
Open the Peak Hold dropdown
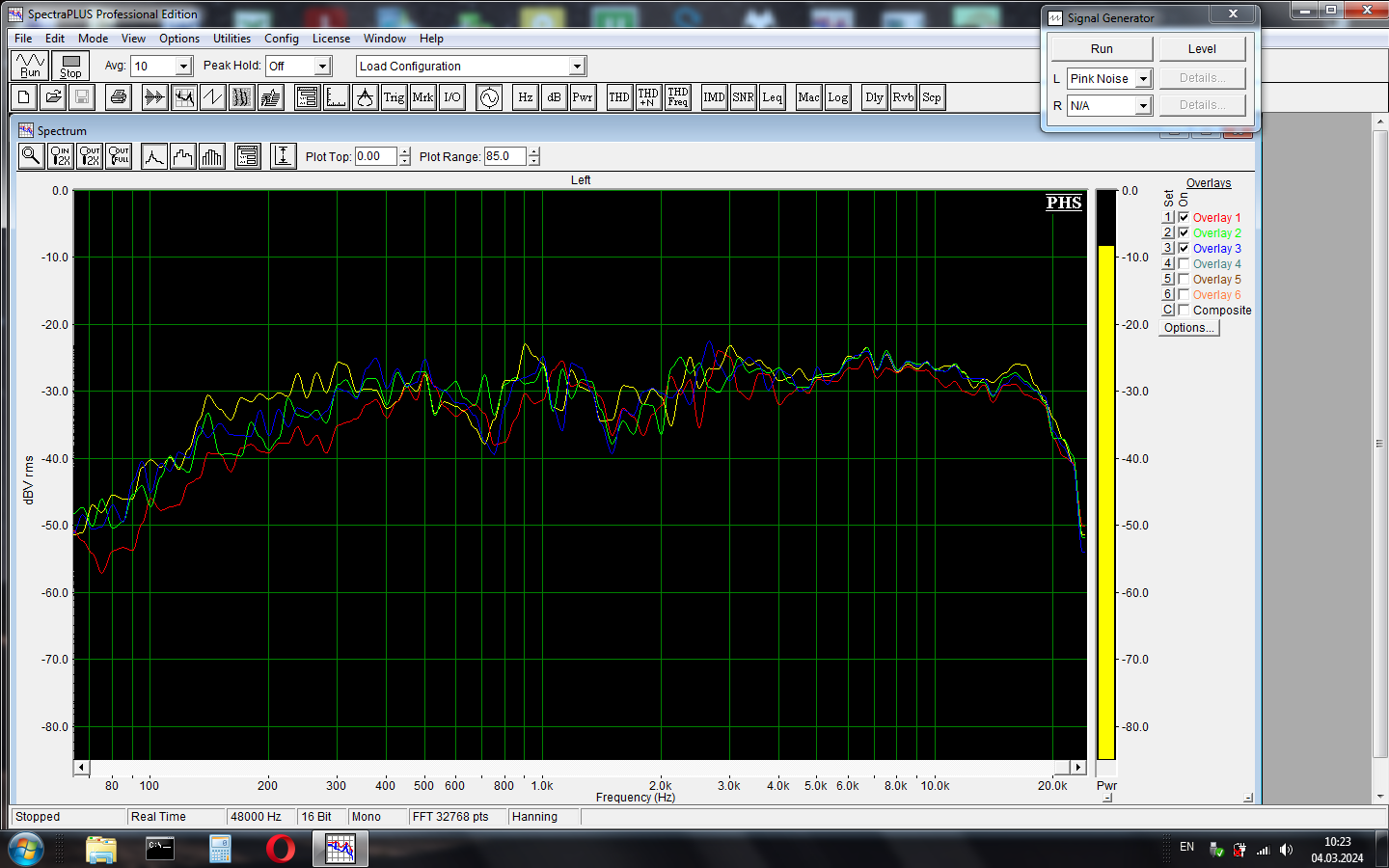pyautogui.click(x=323, y=67)
